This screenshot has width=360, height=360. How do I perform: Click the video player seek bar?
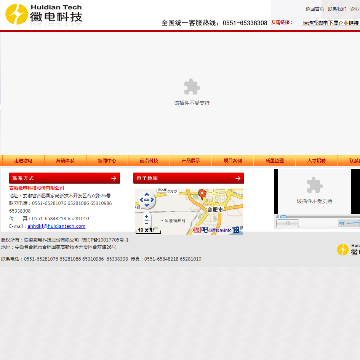point(318,216)
